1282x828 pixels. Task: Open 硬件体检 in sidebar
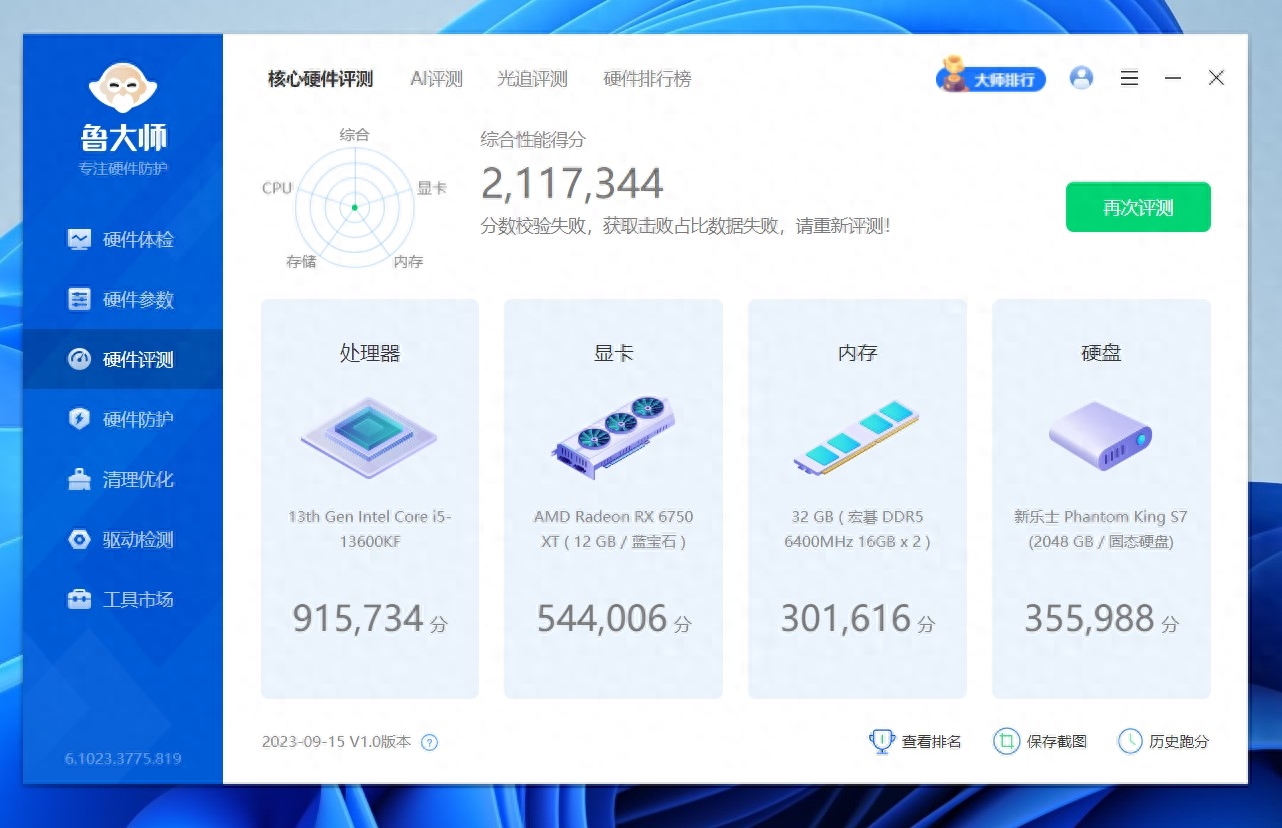tap(122, 240)
